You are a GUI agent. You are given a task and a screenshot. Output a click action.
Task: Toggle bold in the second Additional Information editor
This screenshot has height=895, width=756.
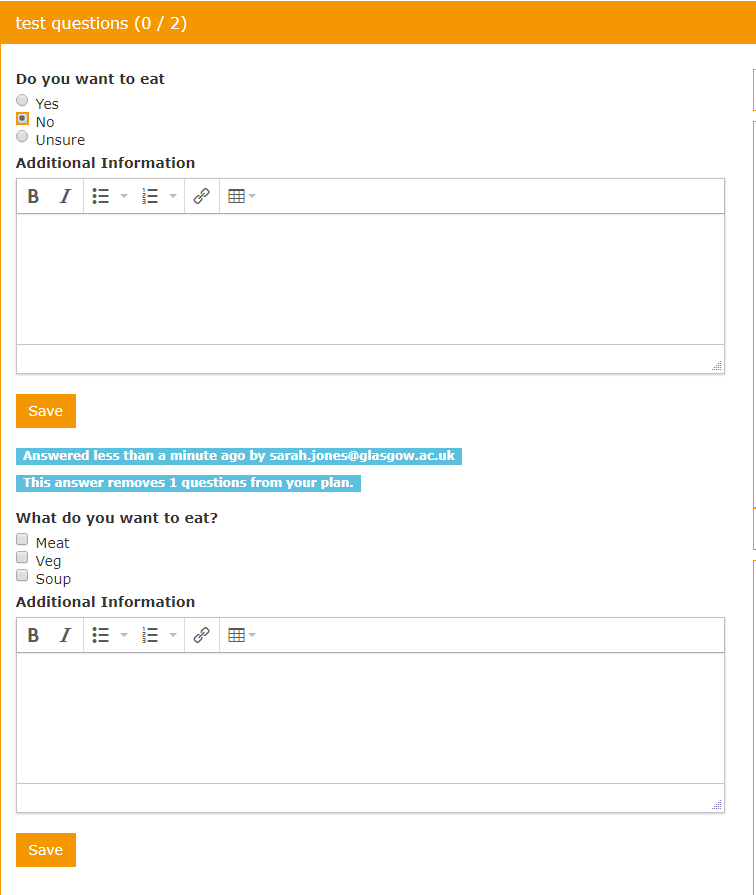pos(33,635)
